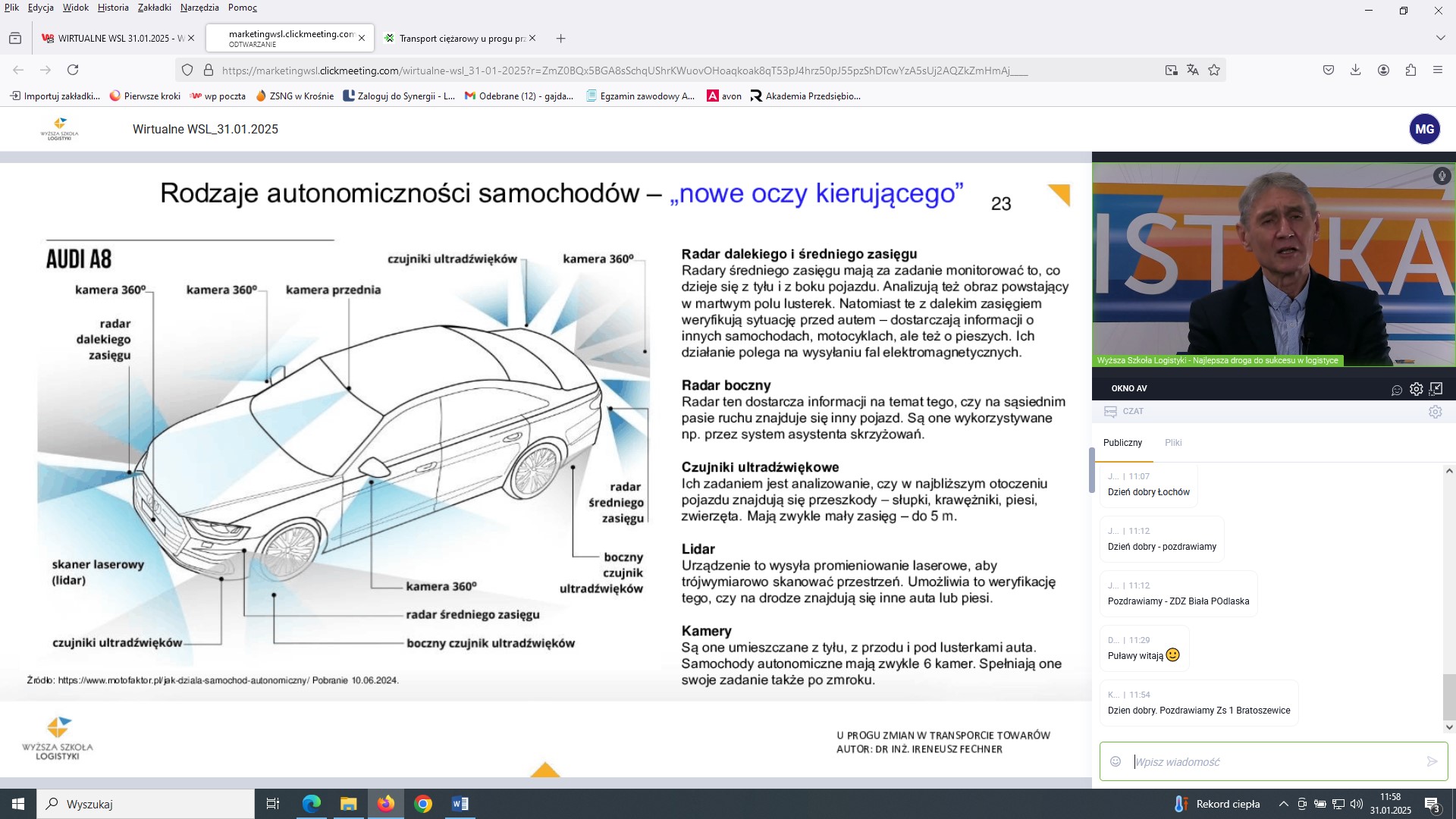Viewport: 1456px width, 819px height.
Task: Open the Historia menu
Action: coord(113,8)
